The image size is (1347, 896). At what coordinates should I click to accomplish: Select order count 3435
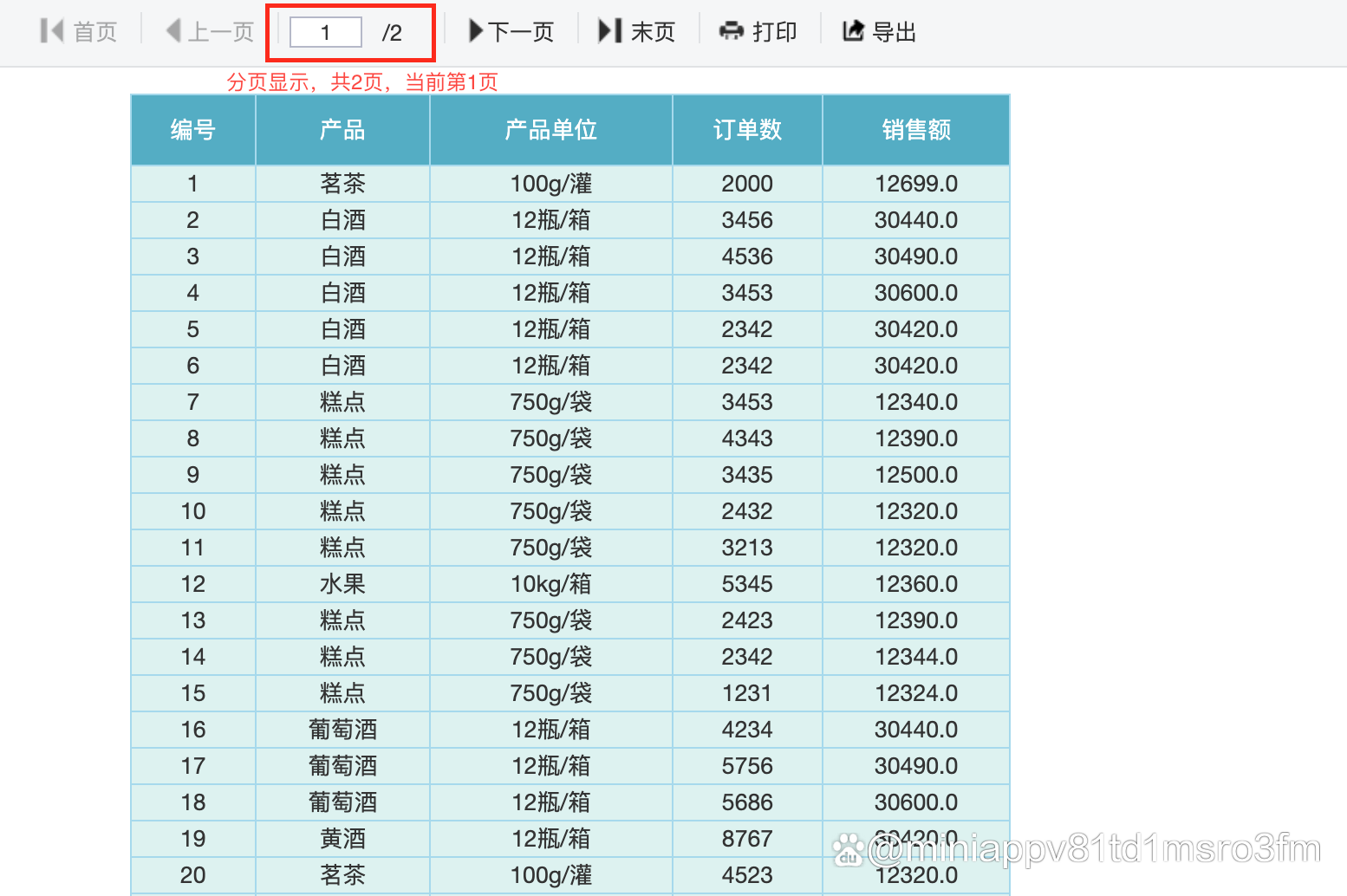pos(747,475)
